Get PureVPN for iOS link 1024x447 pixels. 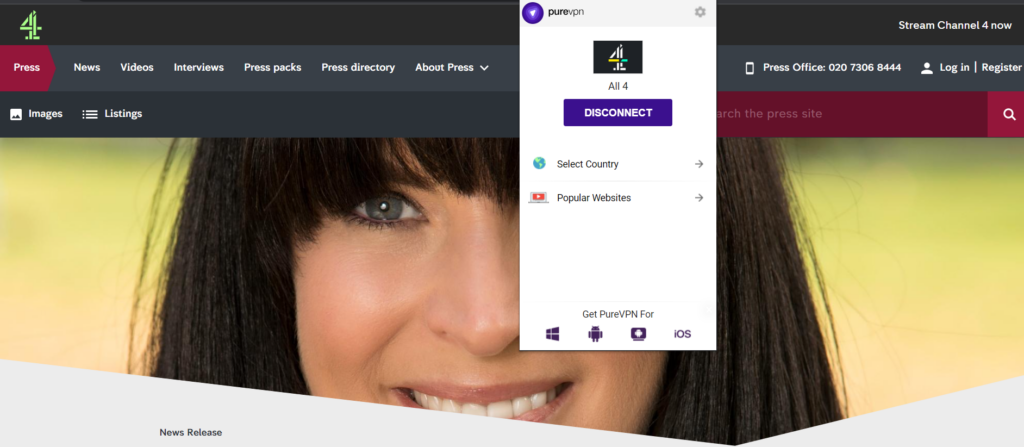click(x=682, y=334)
